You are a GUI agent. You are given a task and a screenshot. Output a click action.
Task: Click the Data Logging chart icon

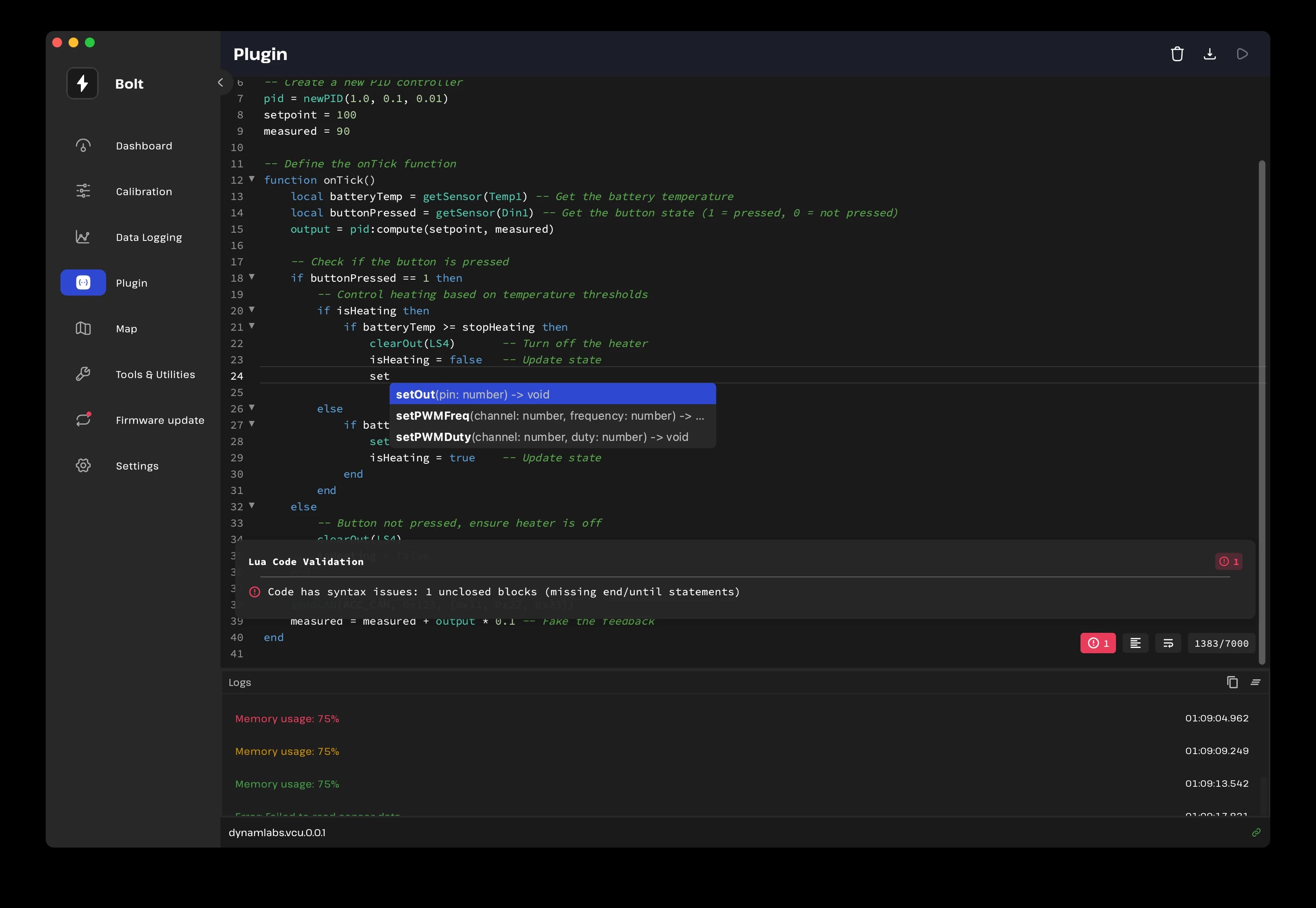[83, 237]
